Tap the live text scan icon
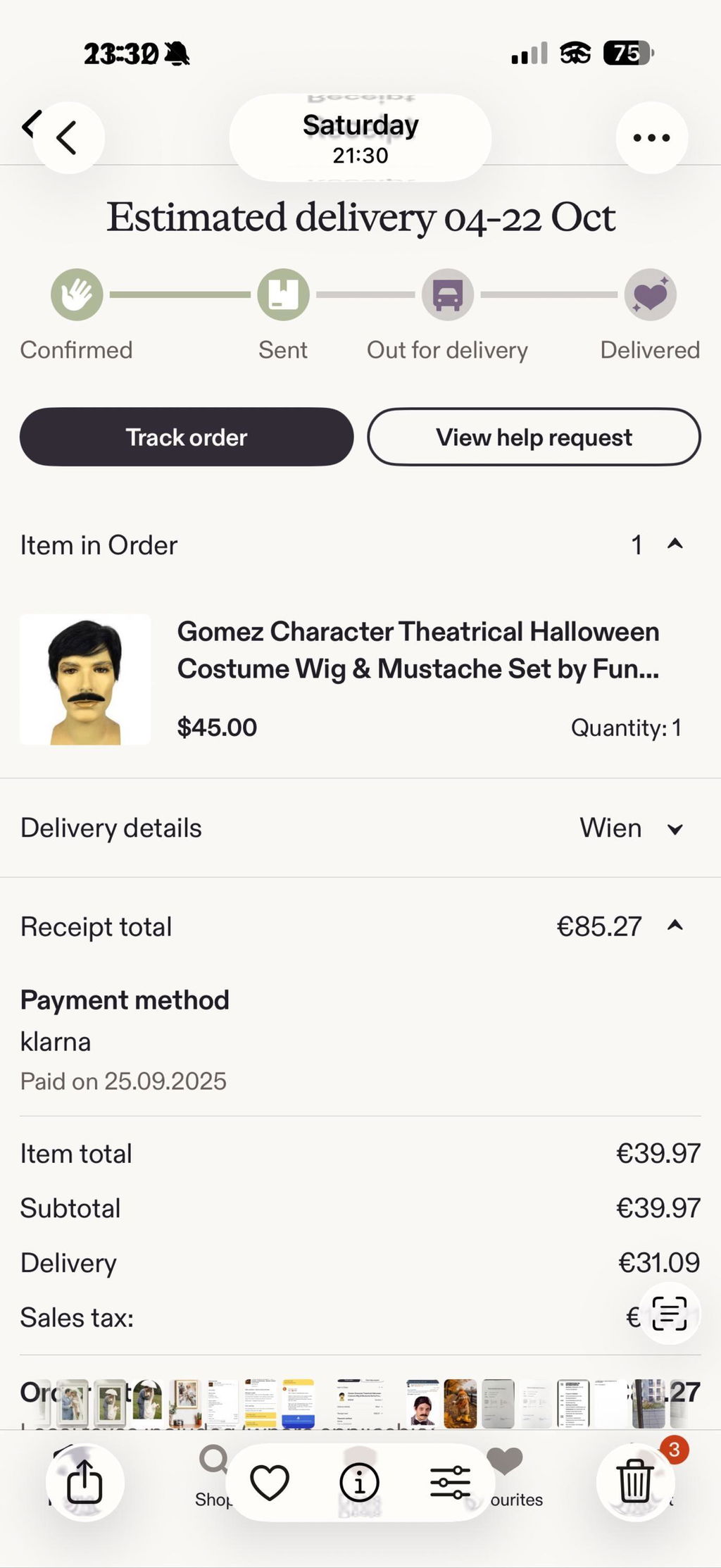The height and width of the screenshot is (1568, 721). click(669, 1314)
